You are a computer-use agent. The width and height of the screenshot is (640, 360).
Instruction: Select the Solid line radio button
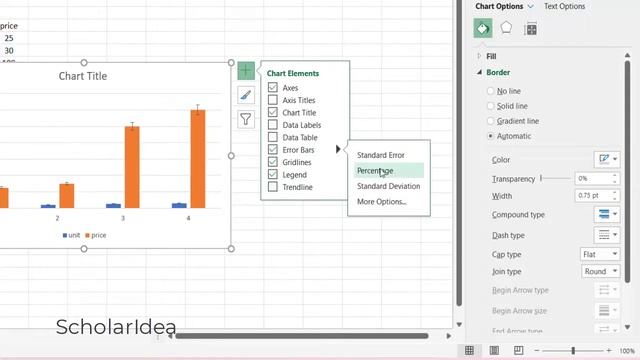491,106
